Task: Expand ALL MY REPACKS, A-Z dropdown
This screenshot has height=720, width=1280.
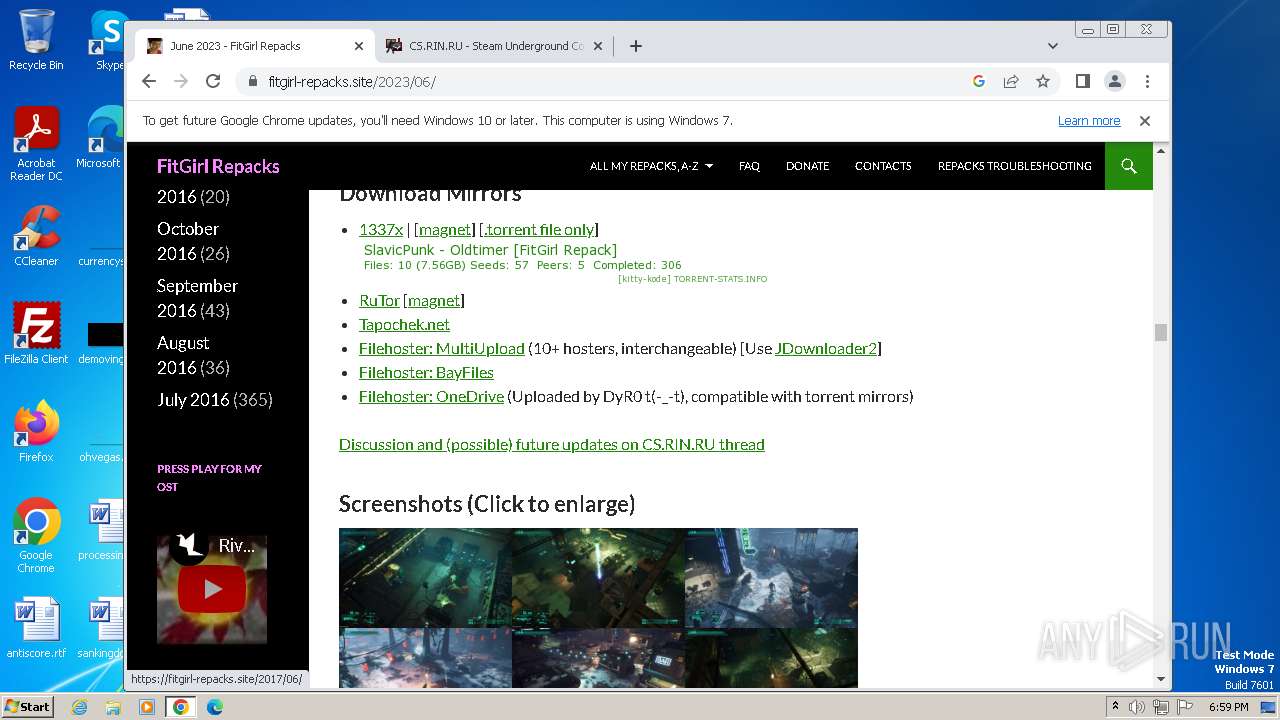Action: click(651, 166)
